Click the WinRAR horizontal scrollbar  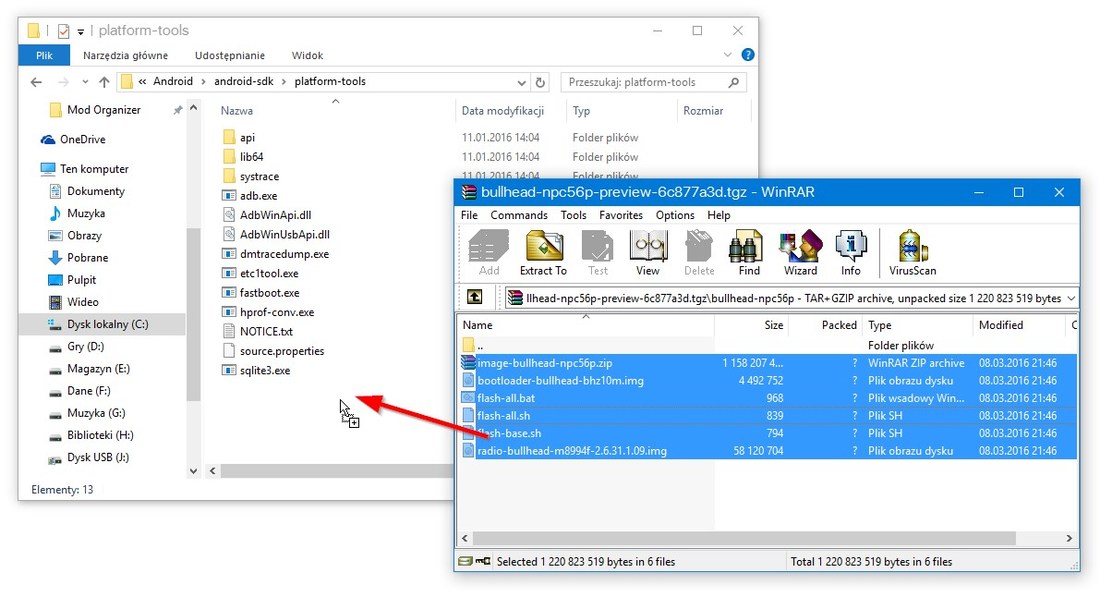744,538
